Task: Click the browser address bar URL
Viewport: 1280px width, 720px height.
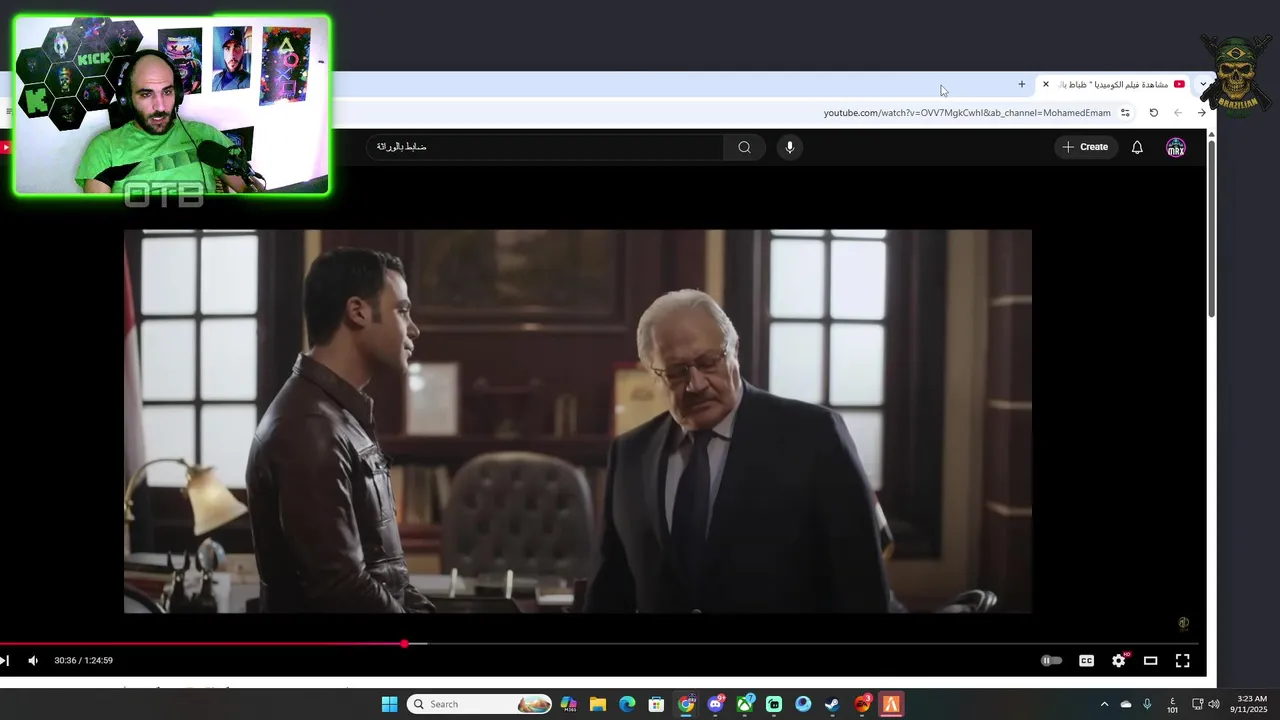Action: click(x=967, y=113)
